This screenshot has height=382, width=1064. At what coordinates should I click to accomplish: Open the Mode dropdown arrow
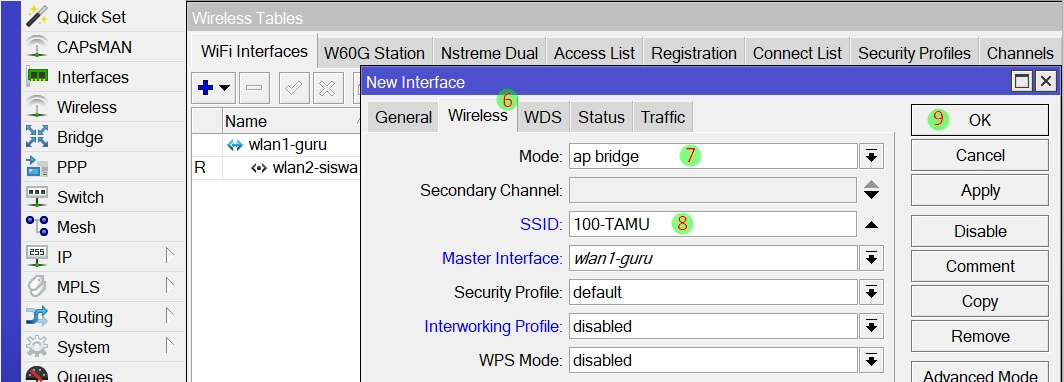(871, 157)
